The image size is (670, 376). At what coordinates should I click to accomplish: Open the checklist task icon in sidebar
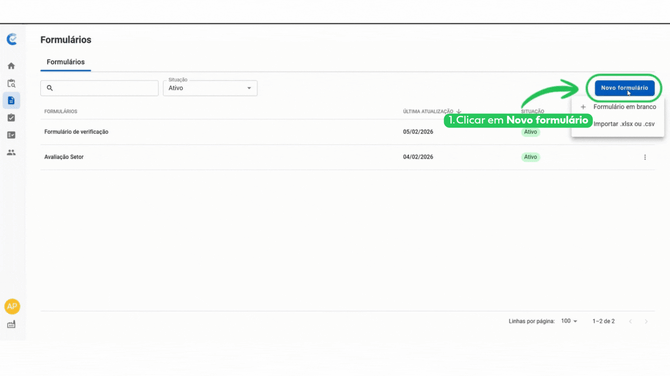click(11, 118)
